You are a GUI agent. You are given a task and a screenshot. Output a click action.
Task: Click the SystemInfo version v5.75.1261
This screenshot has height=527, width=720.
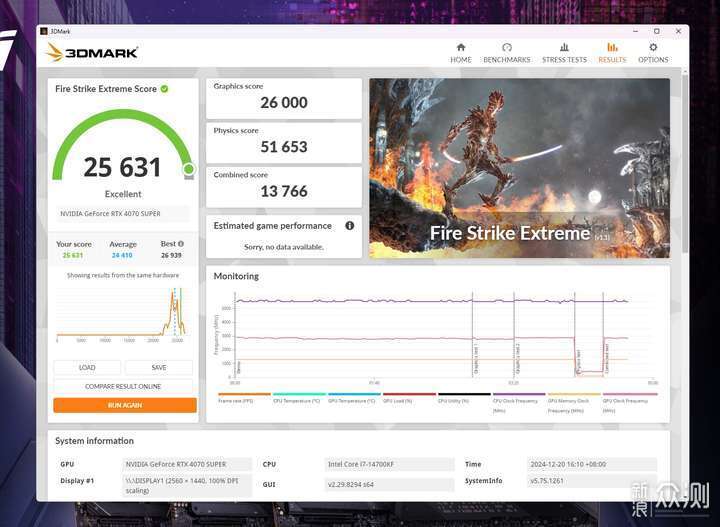[x=592, y=481]
